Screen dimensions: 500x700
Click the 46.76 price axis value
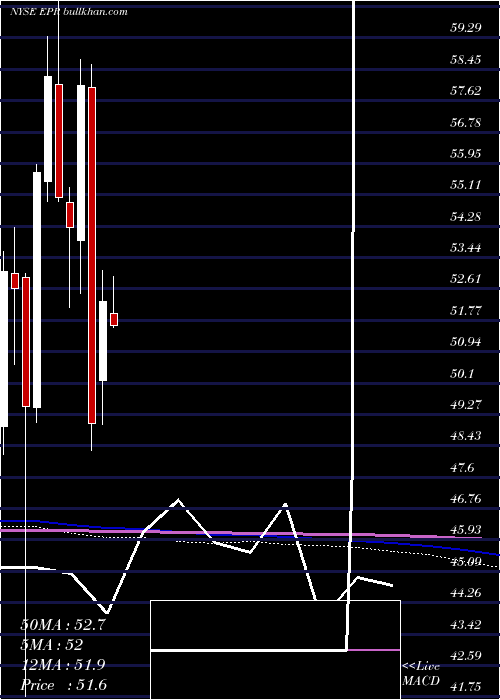[466, 499]
